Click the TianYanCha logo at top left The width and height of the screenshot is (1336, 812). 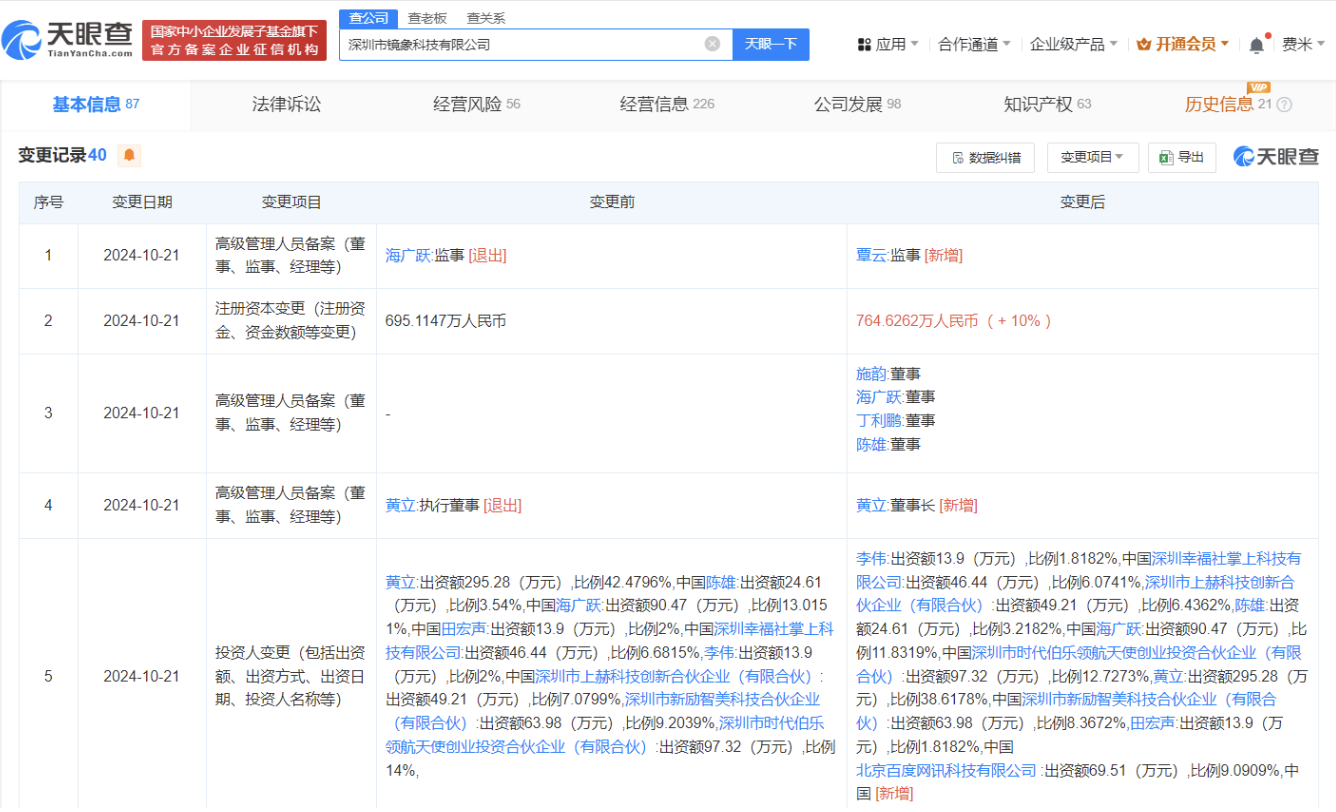(x=68, y=39)
